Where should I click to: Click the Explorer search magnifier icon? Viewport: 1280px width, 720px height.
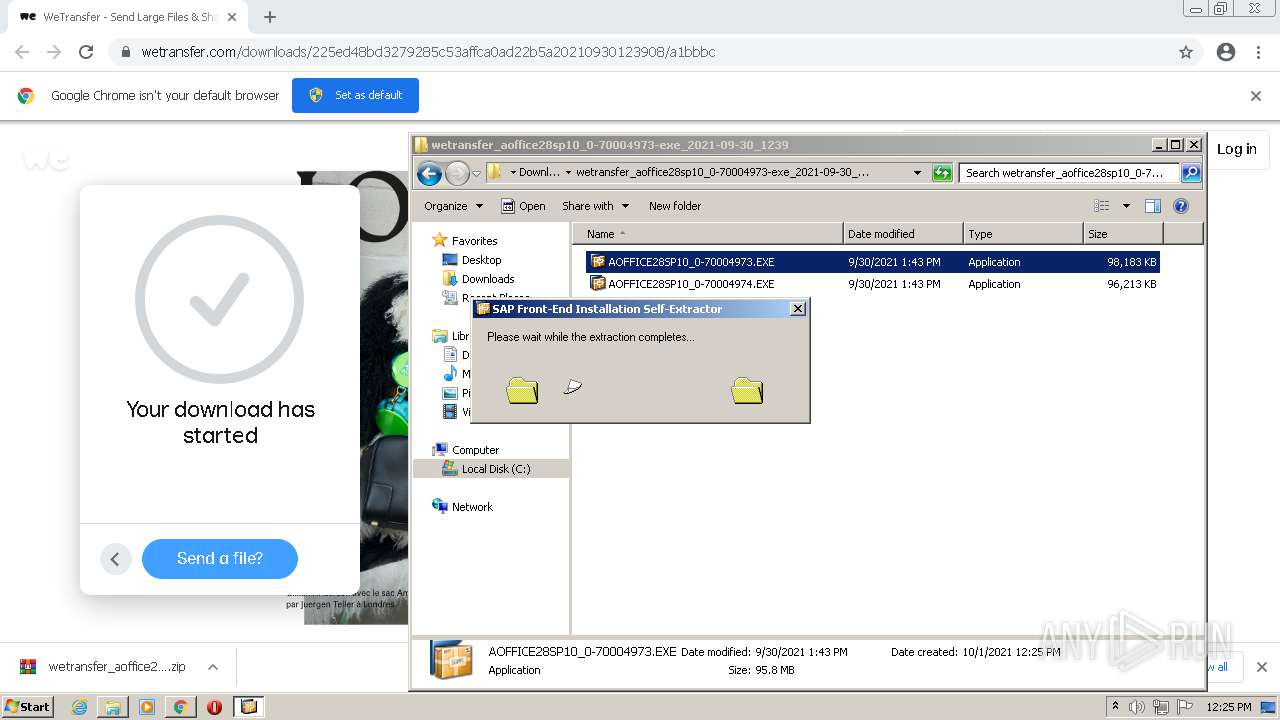(x=1191, y=173)
